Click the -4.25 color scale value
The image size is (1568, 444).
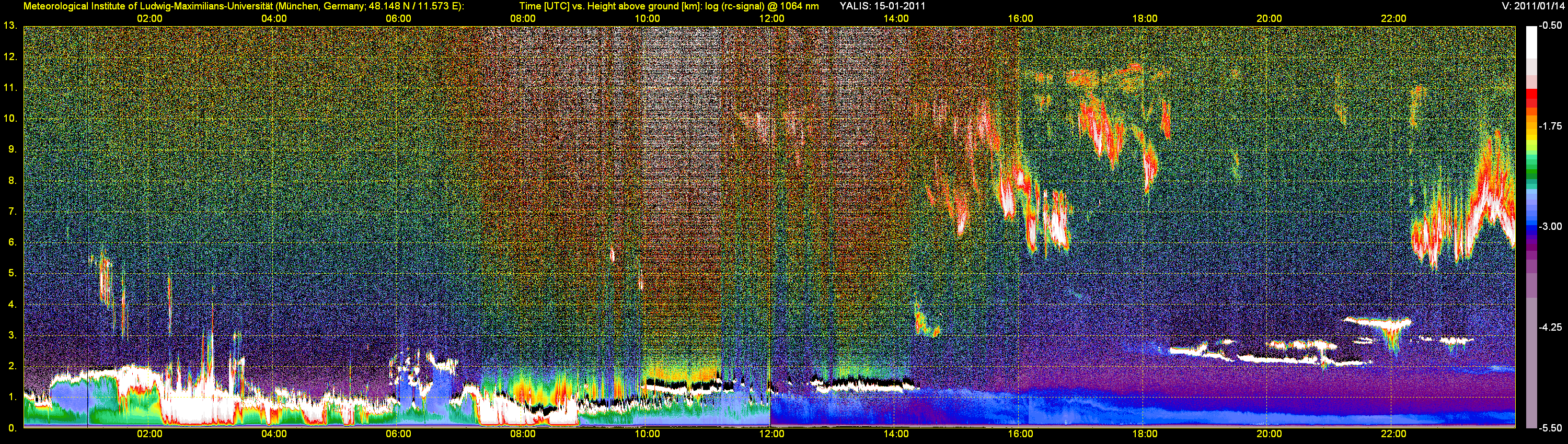1550,327
